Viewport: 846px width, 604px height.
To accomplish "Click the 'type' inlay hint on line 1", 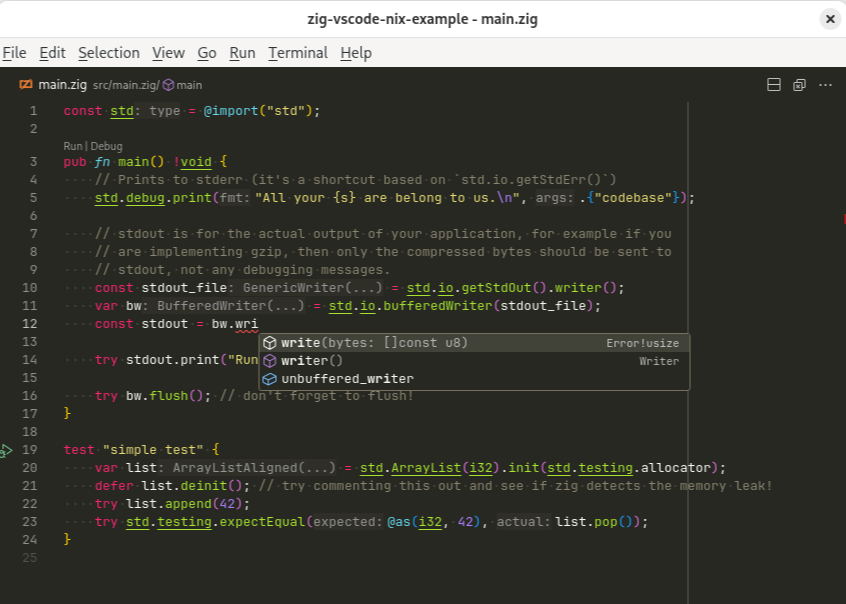I will click(165, 111).
